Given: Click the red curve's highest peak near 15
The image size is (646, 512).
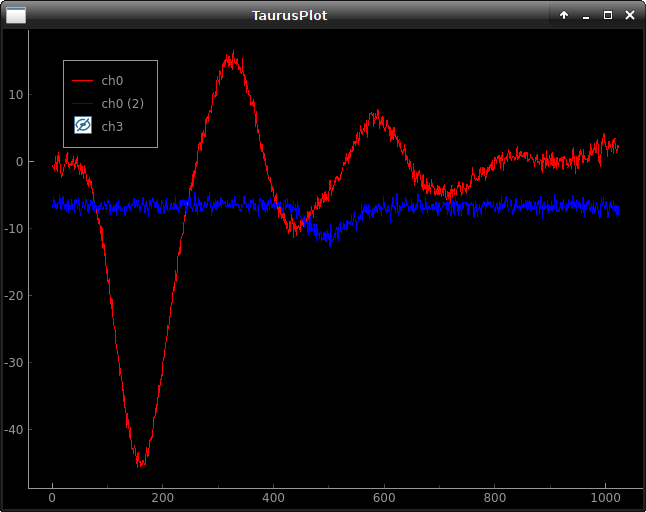Looking at the screenshot, I should (x=232, y=58).
